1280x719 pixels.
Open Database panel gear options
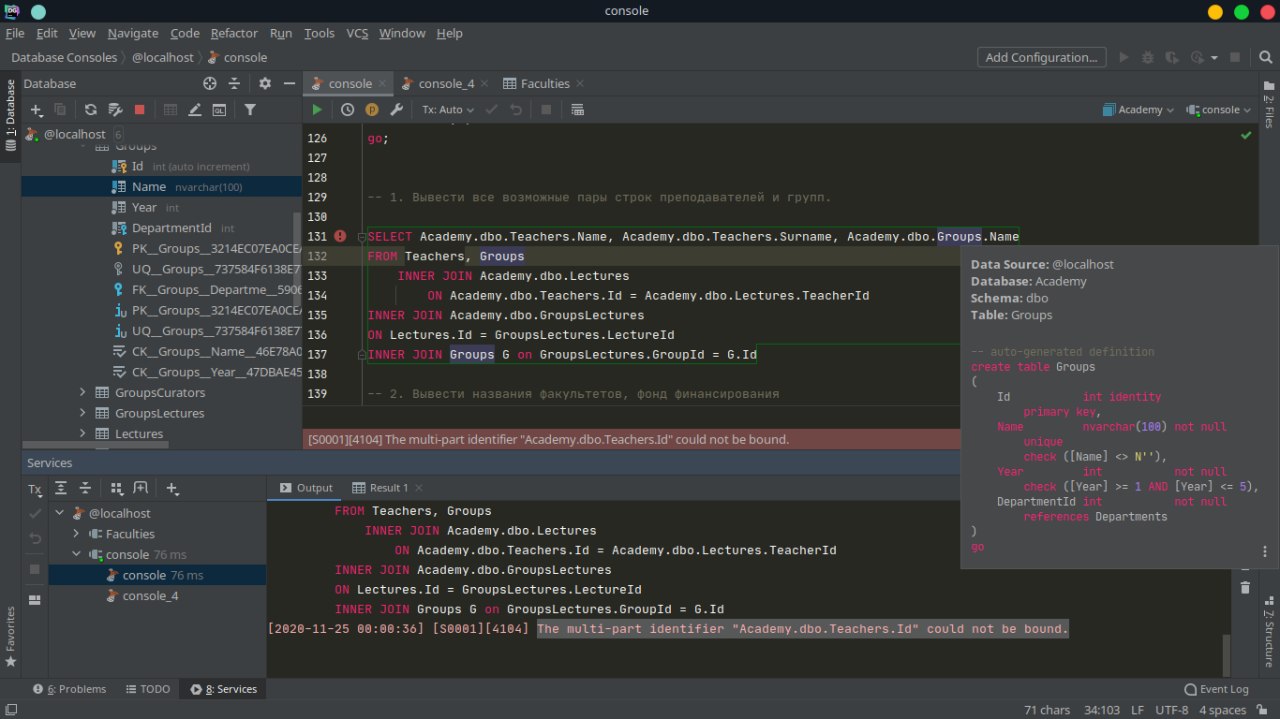pyautogui.click(x=265, y=84)
